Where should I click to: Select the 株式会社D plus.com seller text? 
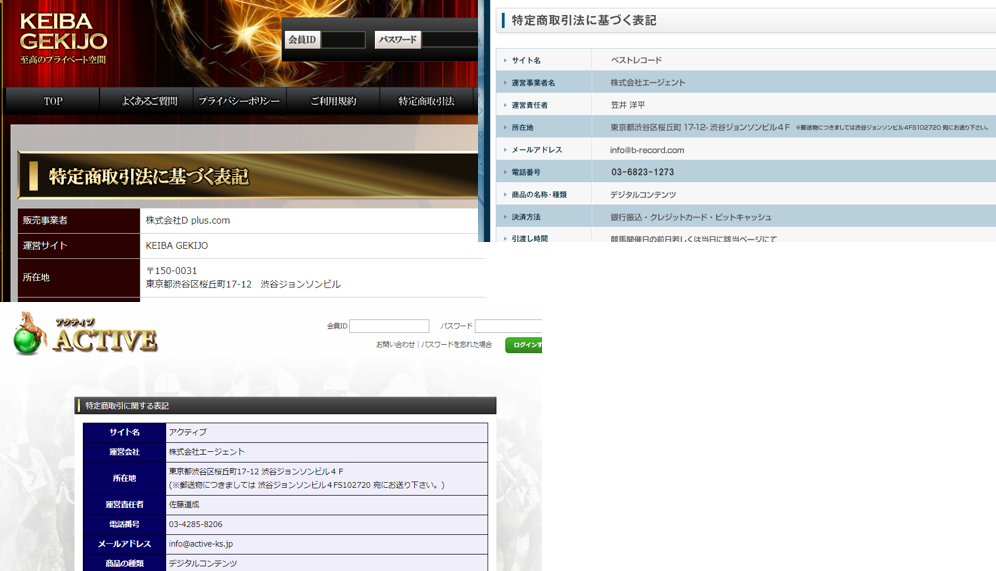(188, 220)
